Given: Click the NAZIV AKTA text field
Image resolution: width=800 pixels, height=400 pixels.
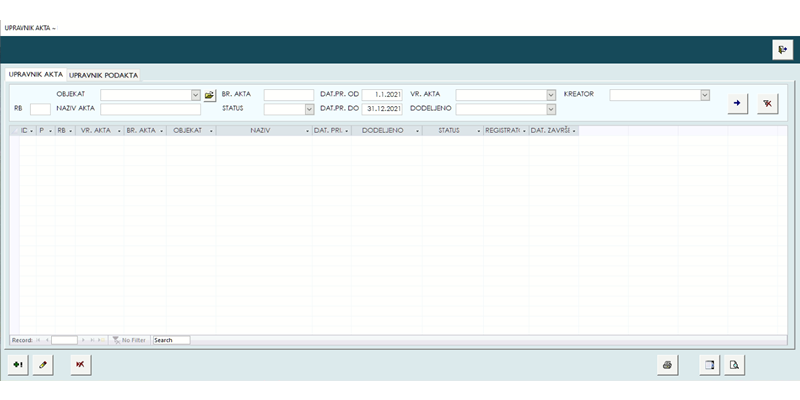Looking at the screenshot, I should click(157, 109).
